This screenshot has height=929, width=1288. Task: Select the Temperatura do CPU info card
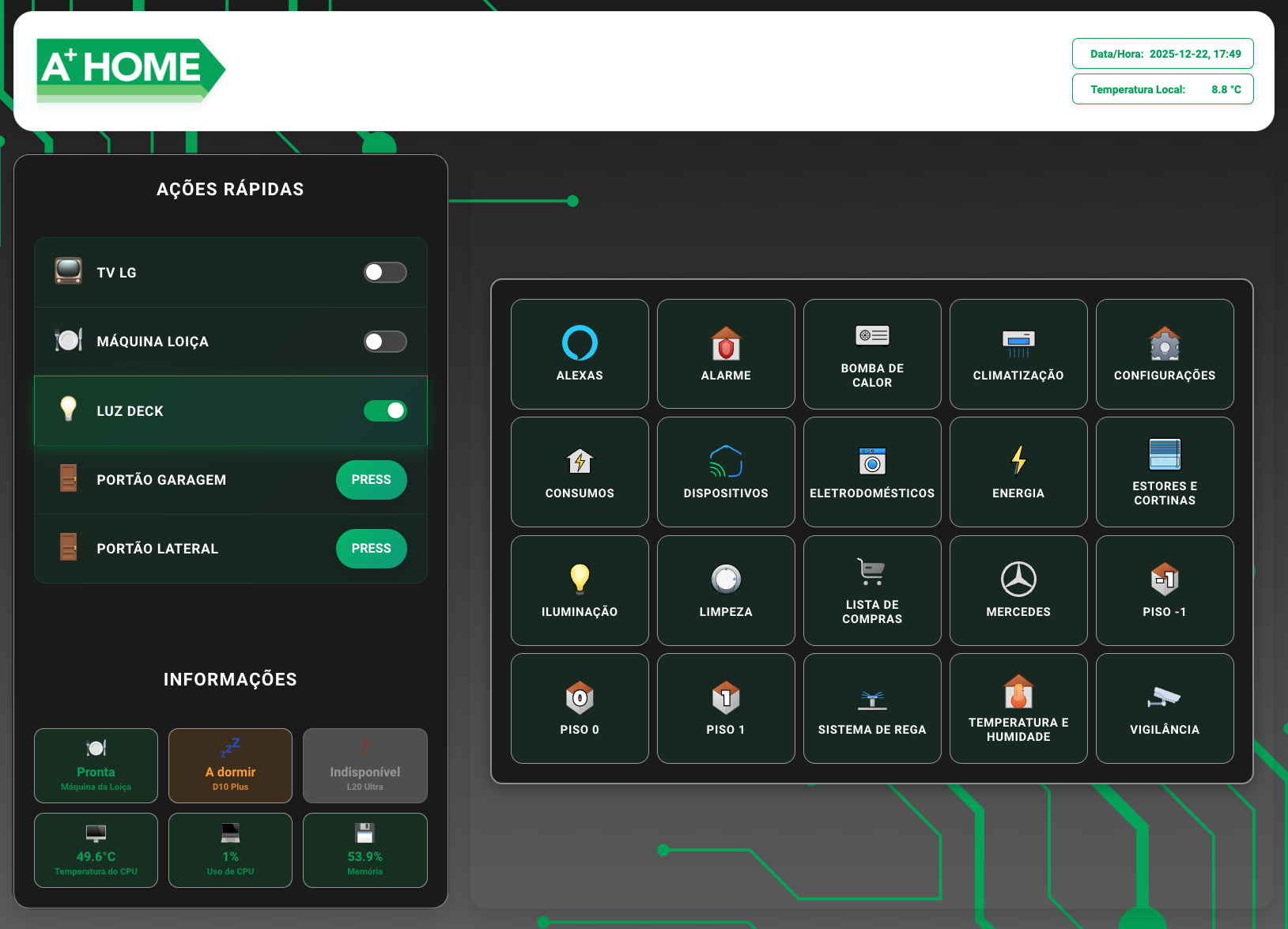pos(96,850)
